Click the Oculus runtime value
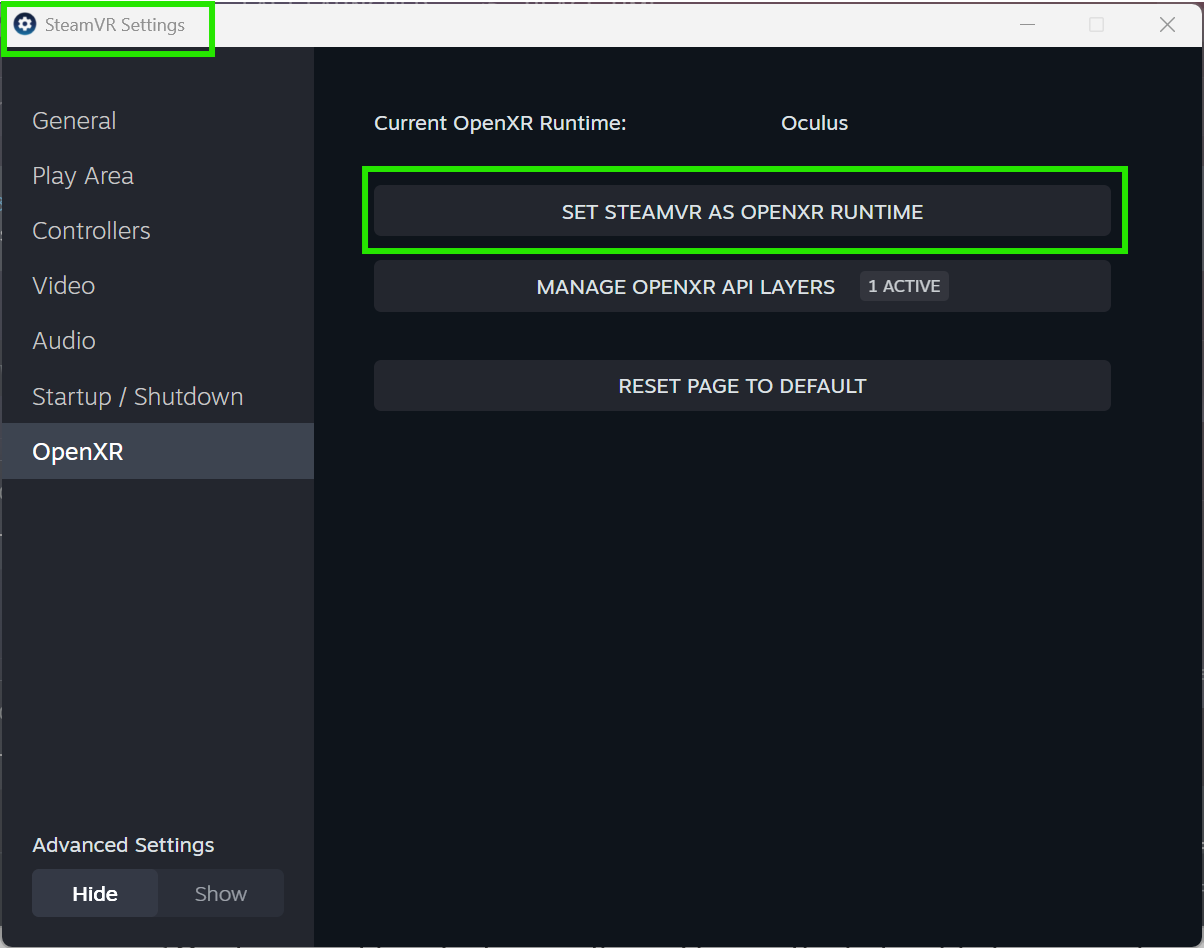The image size is (1204, 948). click(814, 123)
